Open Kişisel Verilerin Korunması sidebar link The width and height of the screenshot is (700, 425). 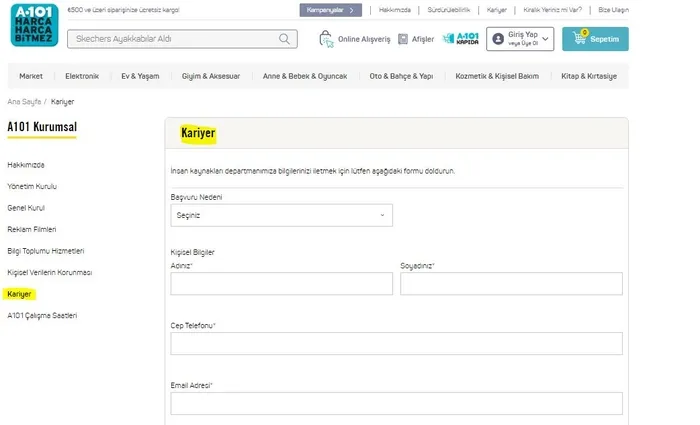pyautogui.click(x=49, y=272)
